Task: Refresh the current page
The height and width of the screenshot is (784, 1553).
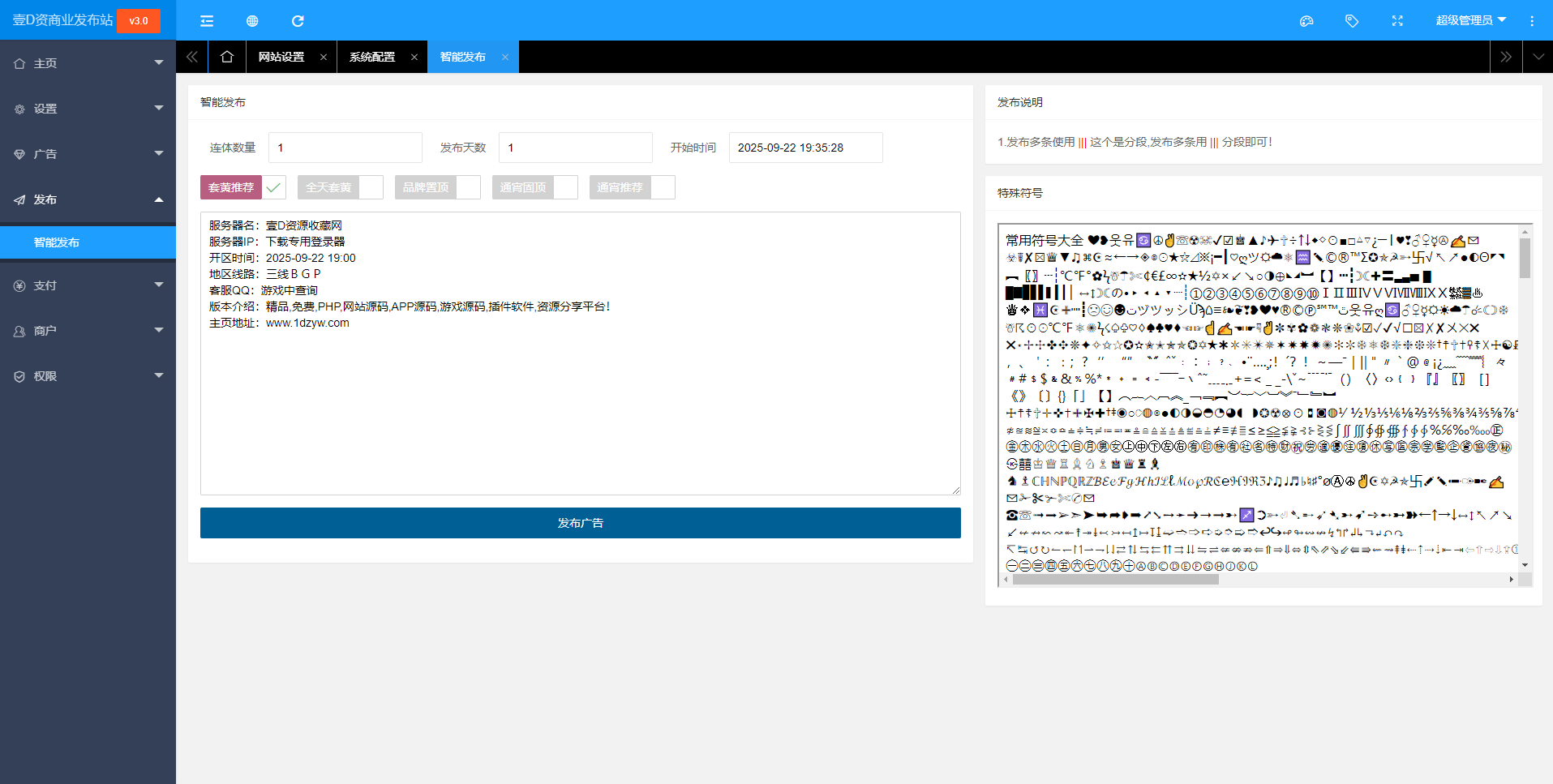Action: 298,20
